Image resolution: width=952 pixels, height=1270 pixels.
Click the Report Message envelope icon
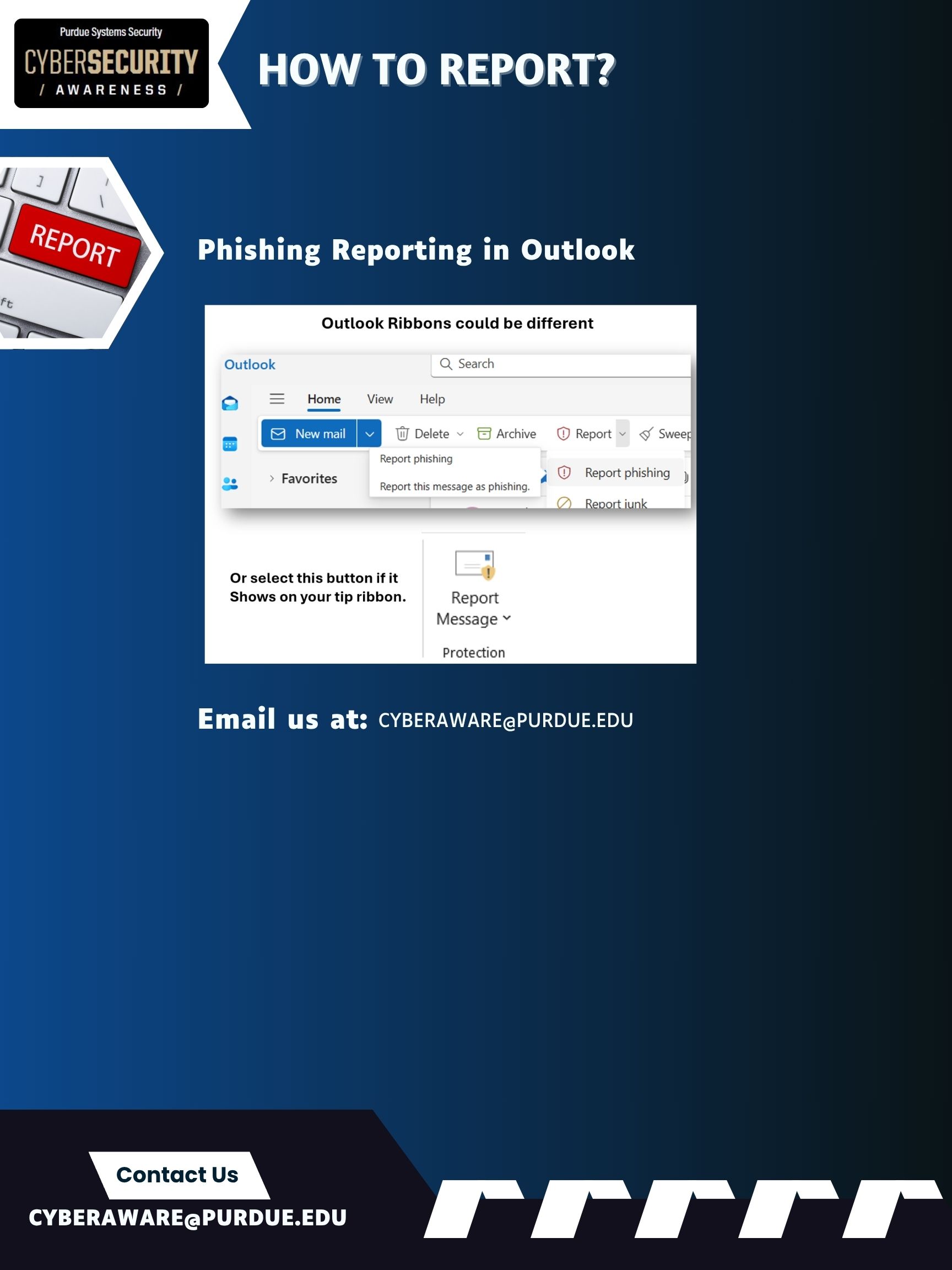pyautogui.click(x=474, y=565)
